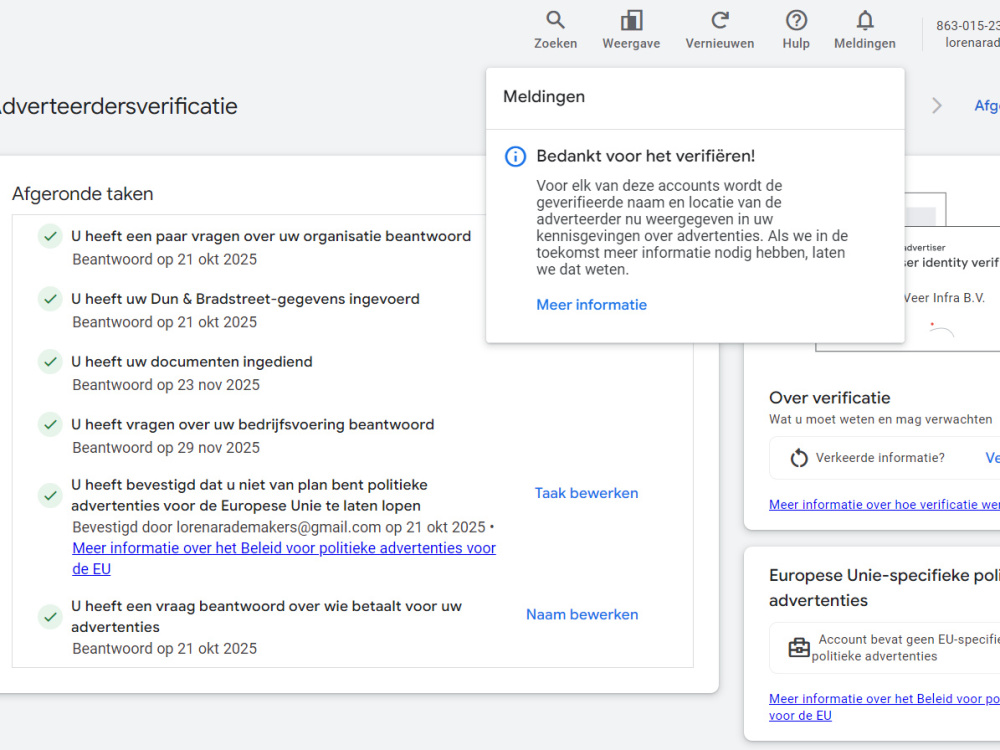Click the briefcase icon for EU-specific ads
This screenshot has width=1000, height=750.
[798, 647]
